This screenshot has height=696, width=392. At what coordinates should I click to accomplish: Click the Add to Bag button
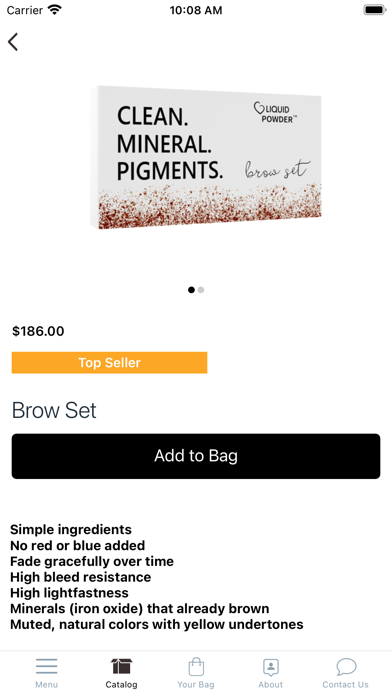196,456
